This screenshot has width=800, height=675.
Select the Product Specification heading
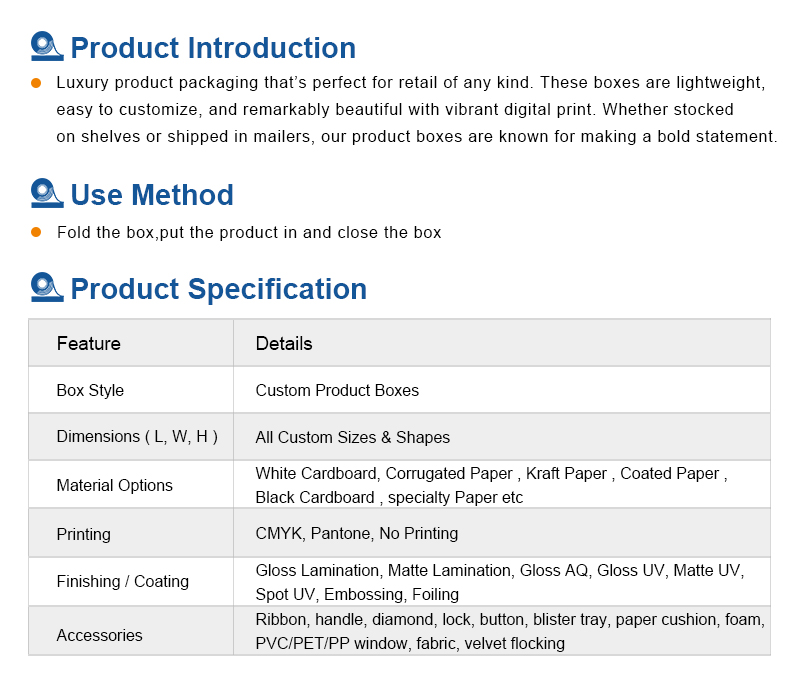point(219,289)
